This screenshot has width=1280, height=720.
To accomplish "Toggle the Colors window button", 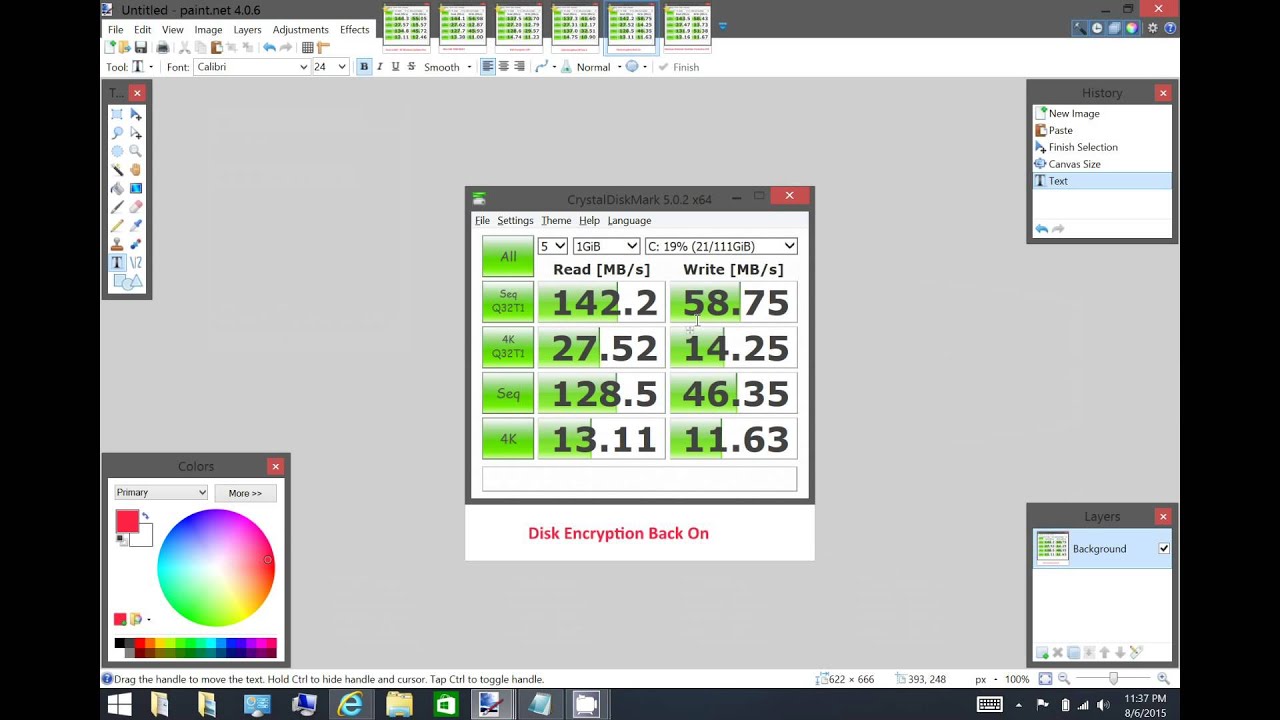I will (1131, 28).
